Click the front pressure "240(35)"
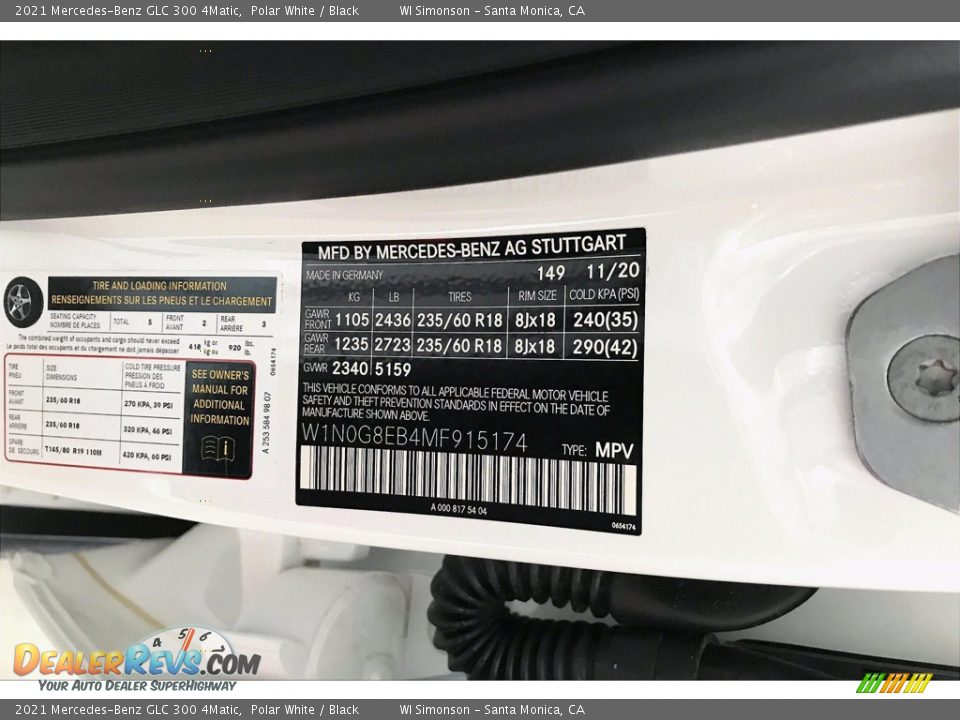 (606, 319)
